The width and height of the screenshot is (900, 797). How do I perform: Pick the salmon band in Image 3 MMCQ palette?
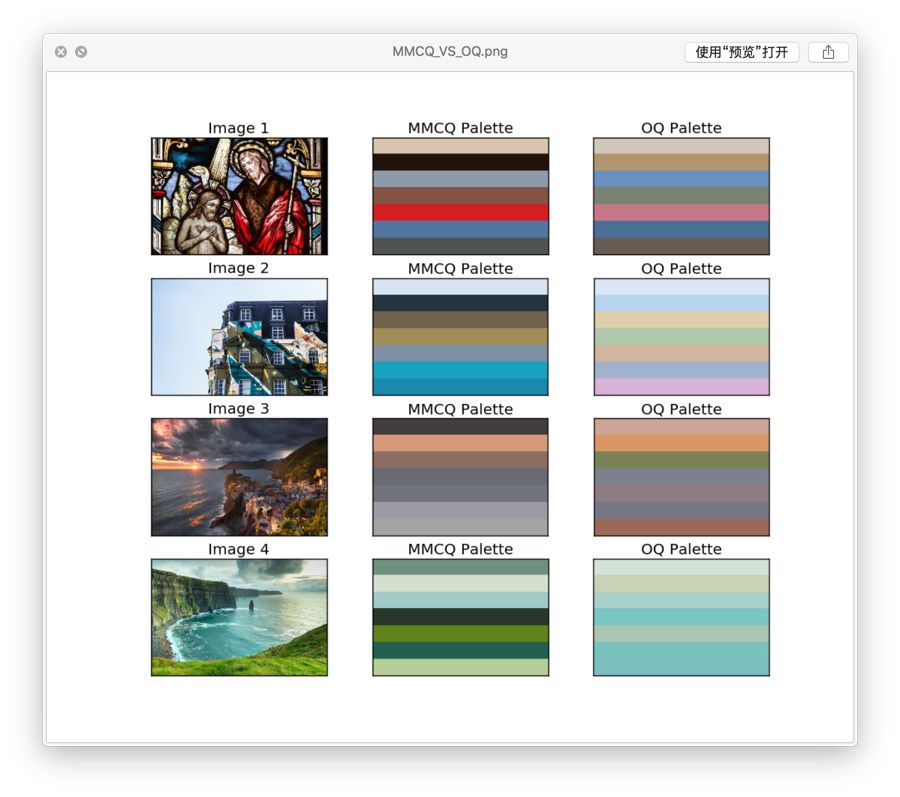[460, 443]
